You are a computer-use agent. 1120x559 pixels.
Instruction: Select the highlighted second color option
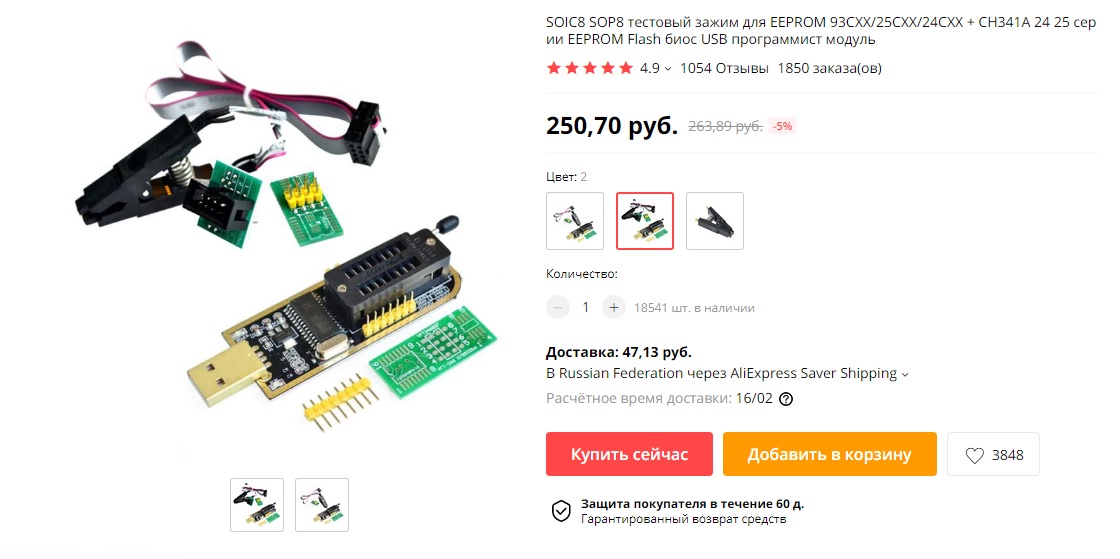[645, 221]
